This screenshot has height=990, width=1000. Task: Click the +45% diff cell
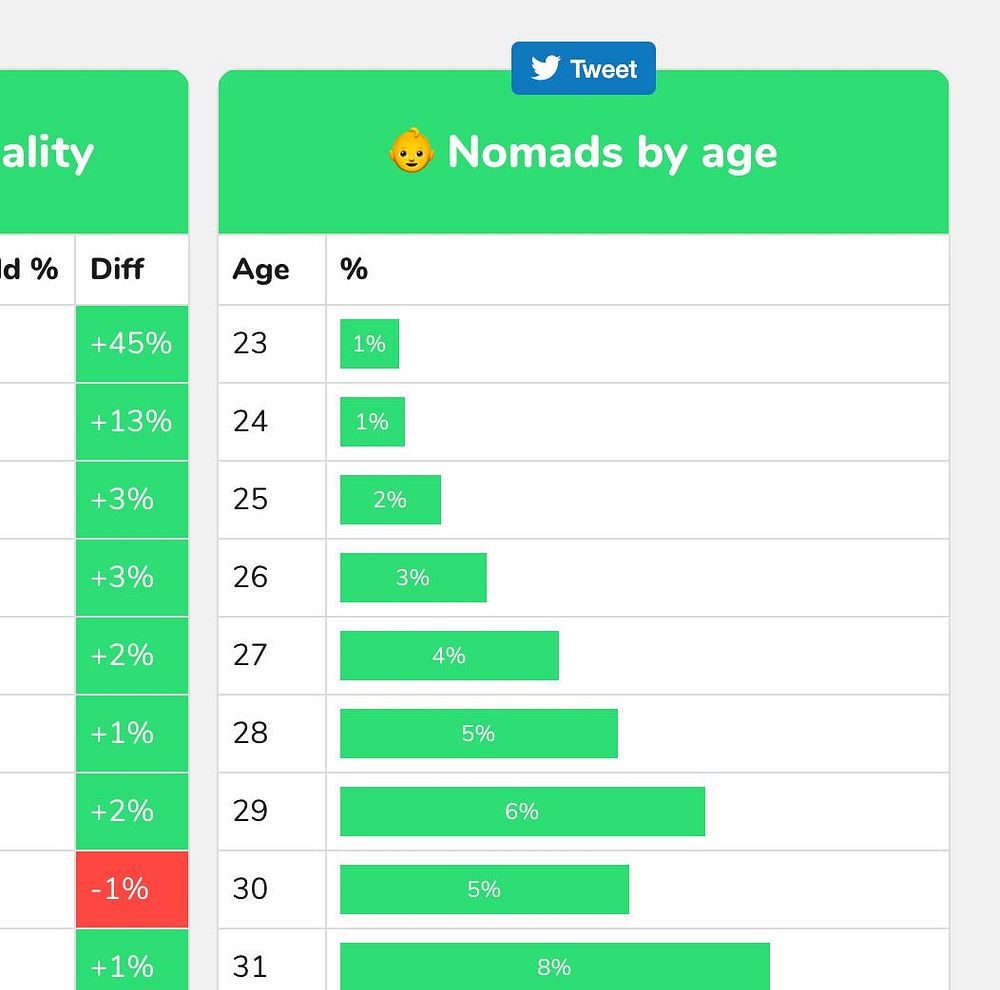(x=131, y=344)
